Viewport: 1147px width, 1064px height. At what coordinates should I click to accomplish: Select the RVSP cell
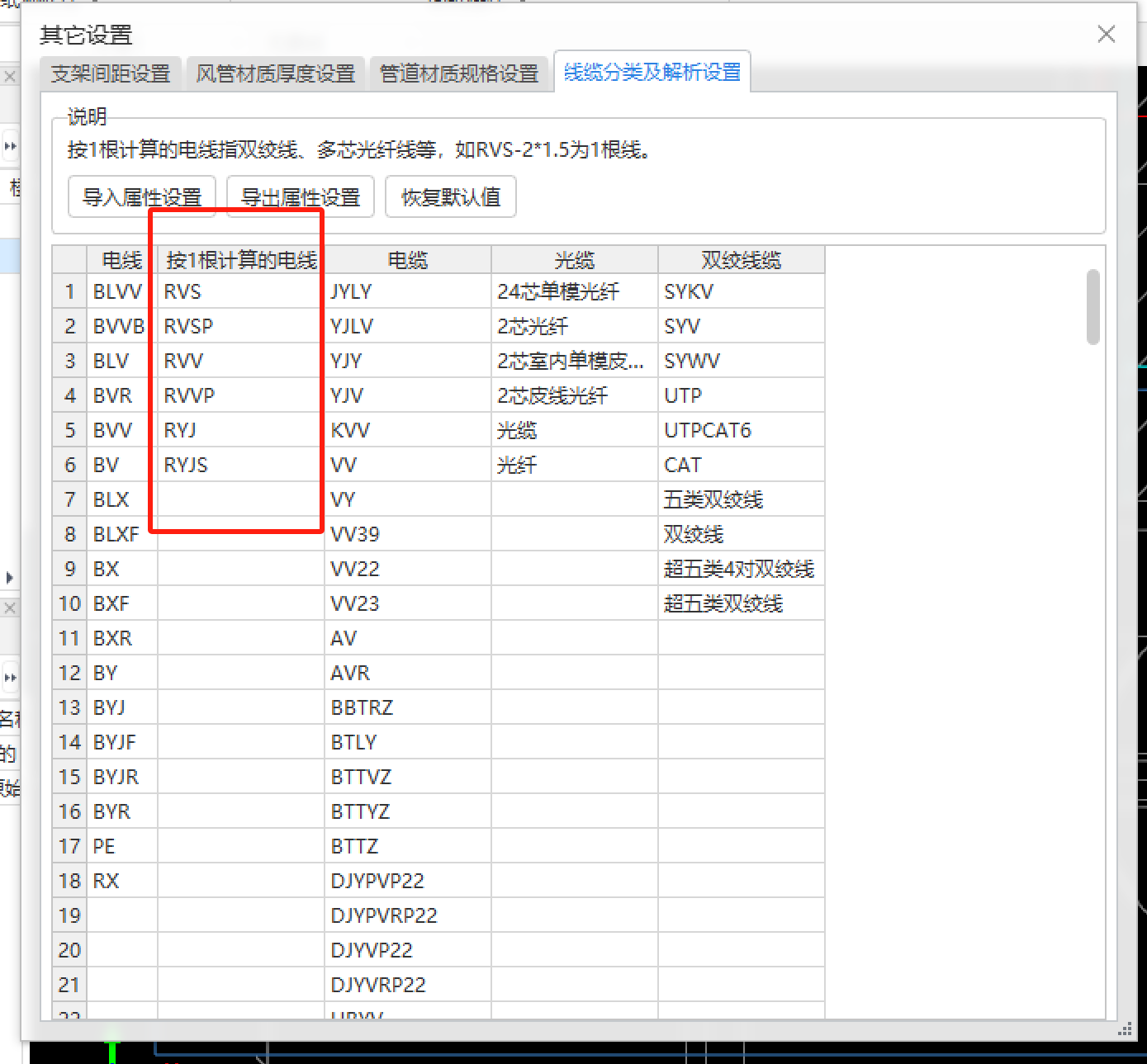point(241,326)
